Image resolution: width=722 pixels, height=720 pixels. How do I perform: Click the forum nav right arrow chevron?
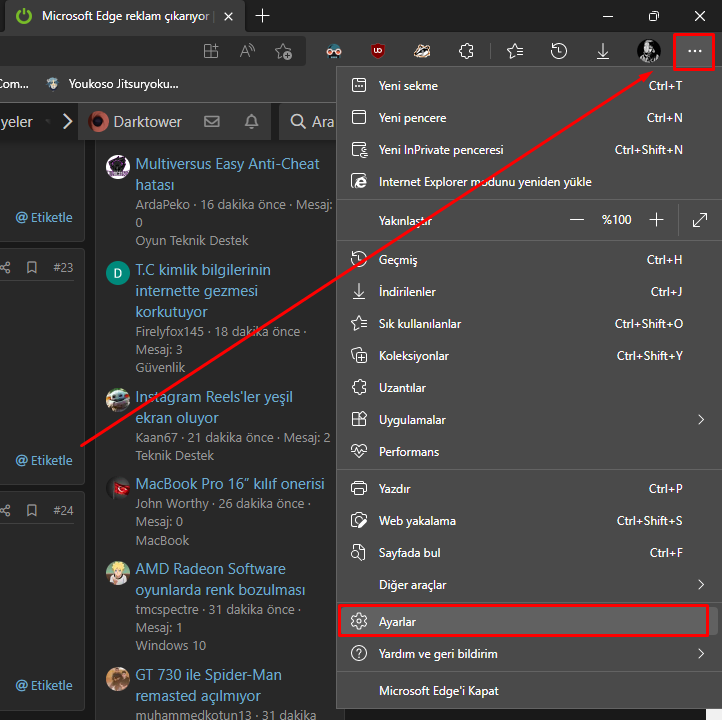[68, 122]
